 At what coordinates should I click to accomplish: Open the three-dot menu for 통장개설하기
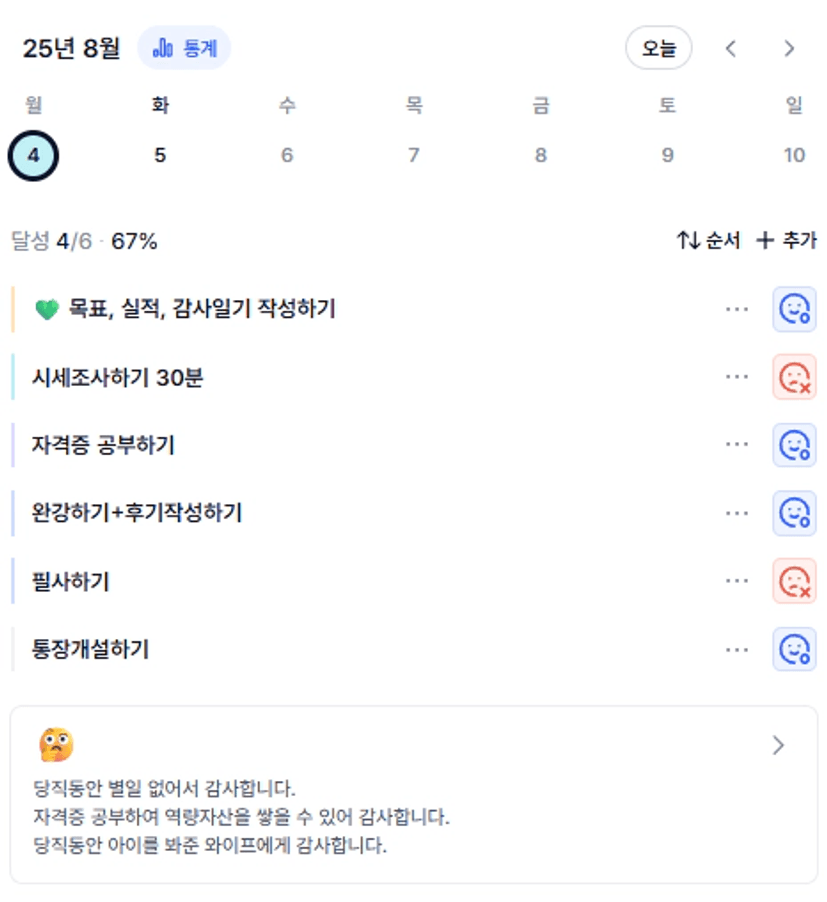(x=737, y=650)
